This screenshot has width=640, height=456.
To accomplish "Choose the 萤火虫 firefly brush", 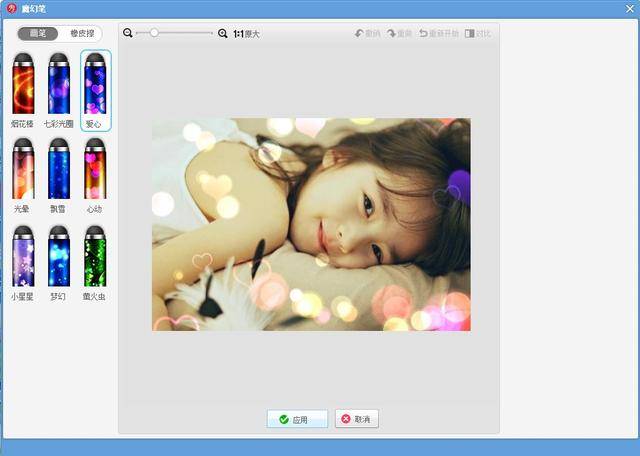I will (95, 258).
